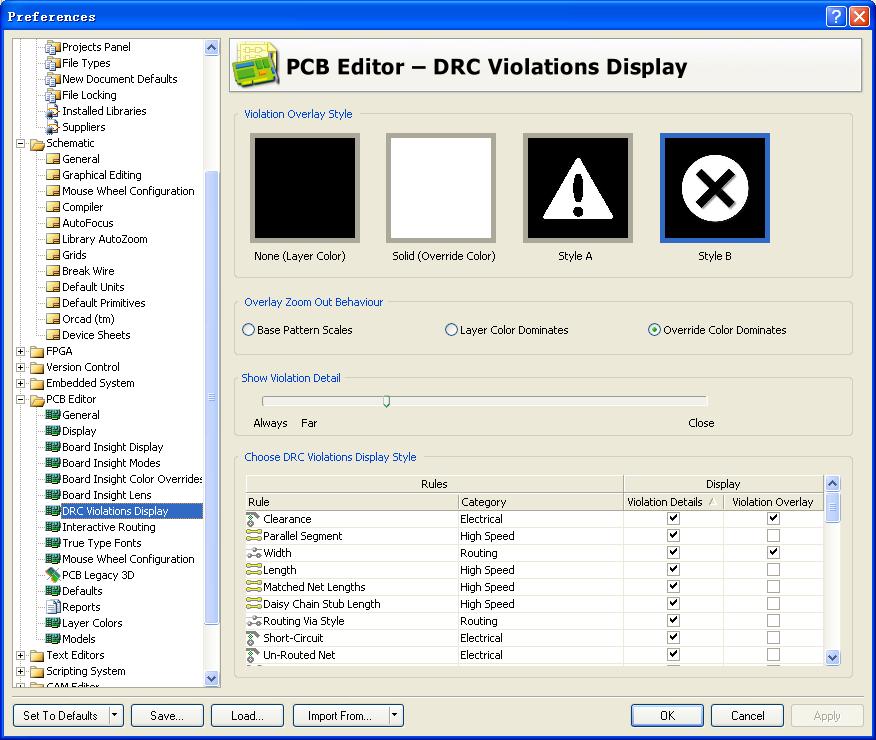The width and height of the screenshot is (876, 740).
Task: Click the Daisy Chain Stub Length icon
Action: click(x=254, y=604)
